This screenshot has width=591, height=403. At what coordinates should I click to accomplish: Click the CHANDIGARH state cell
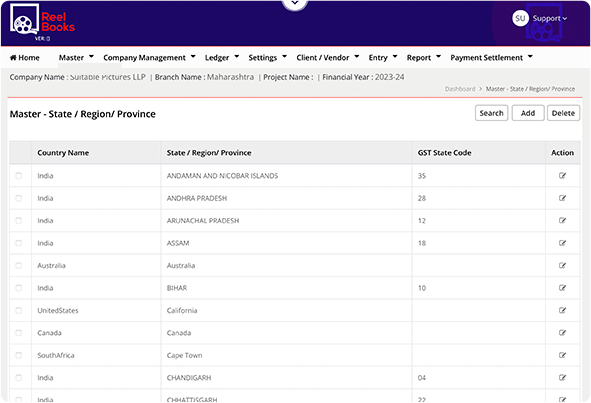point(189,378)
